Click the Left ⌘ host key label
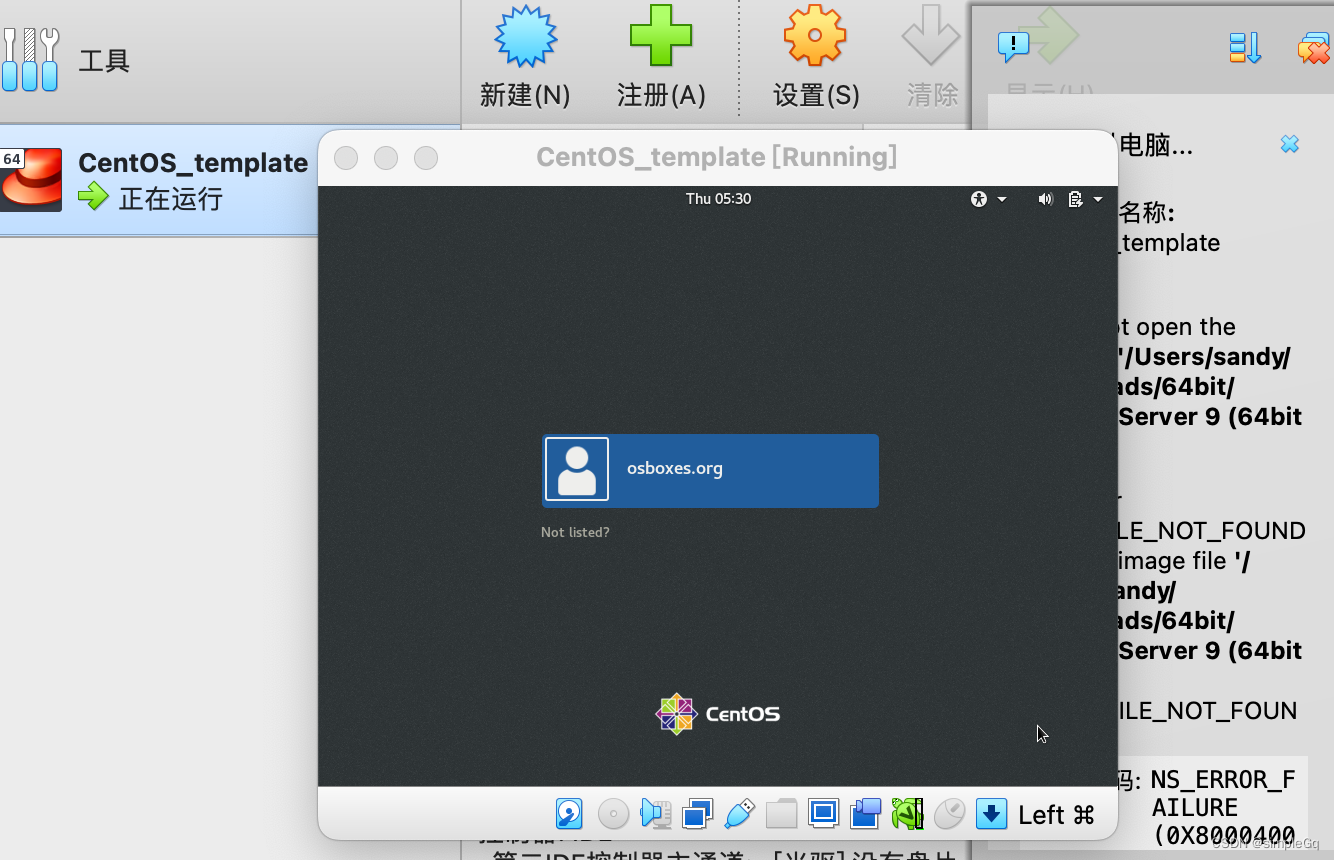Image resolution: width=1334 pixels, height=860 pixels. pos(1057,815)
